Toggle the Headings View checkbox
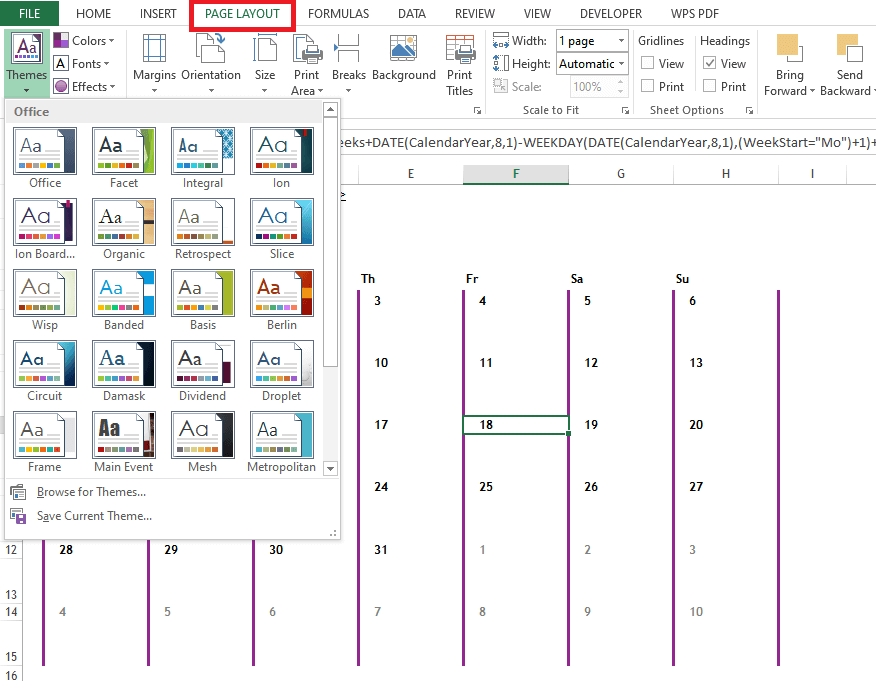Image resolution: width=876 pixels, height=681 pixels. point(711,64)
